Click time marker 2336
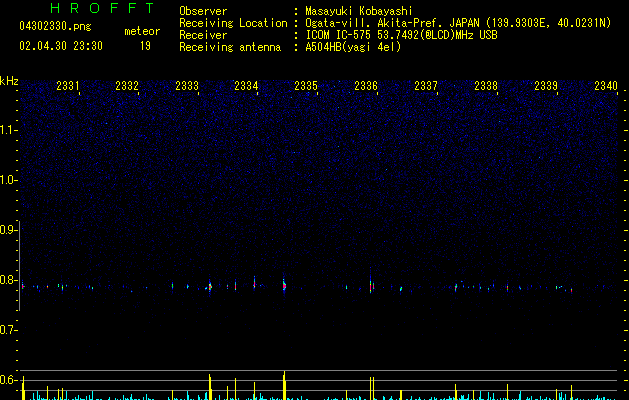 pos(366,85)
